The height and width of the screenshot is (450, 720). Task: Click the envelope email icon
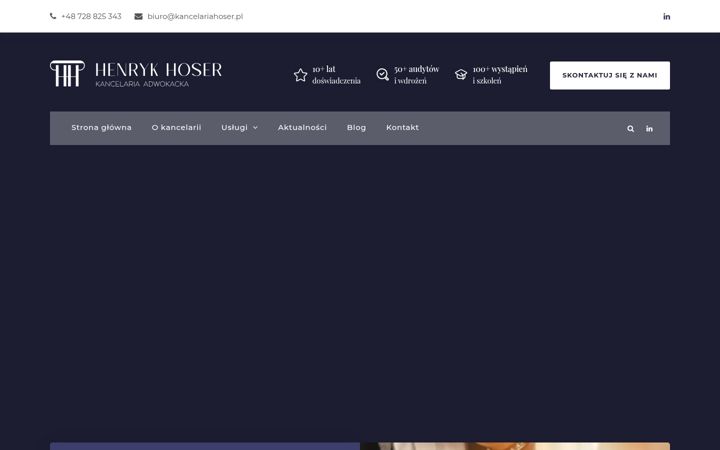[x=138, y=17]
